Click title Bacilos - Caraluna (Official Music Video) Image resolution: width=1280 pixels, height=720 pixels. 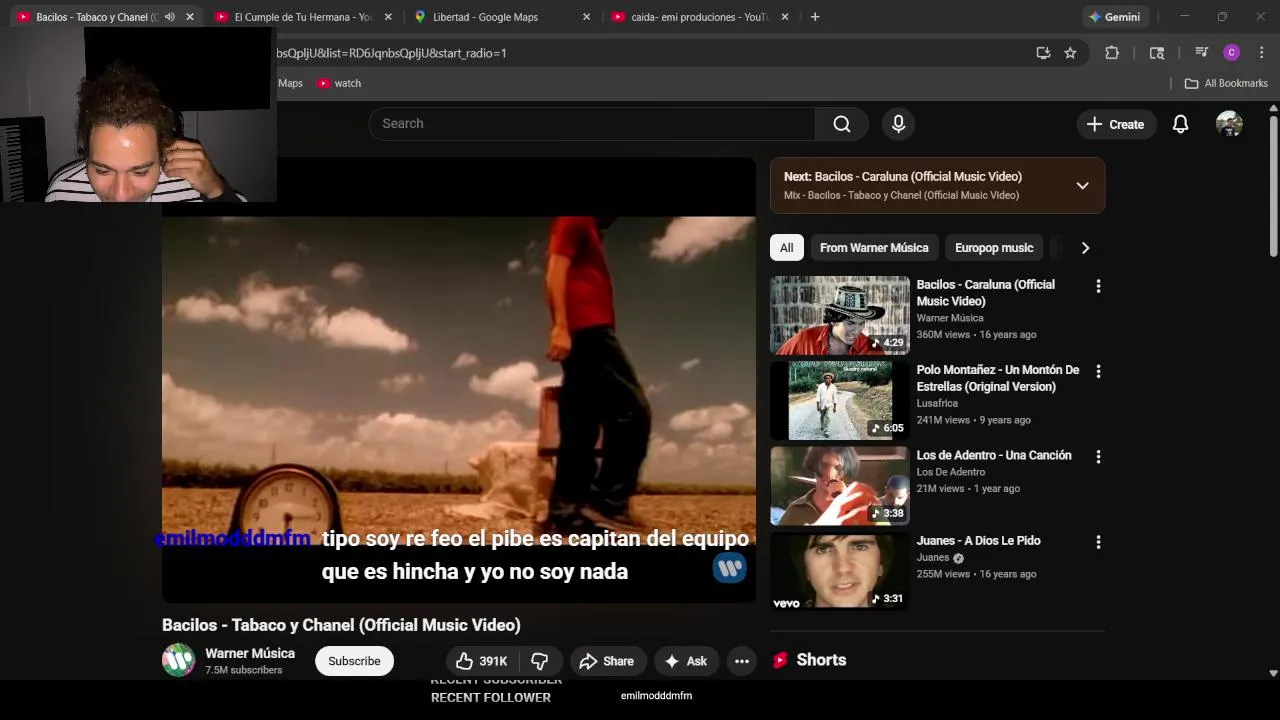[986, 293]
